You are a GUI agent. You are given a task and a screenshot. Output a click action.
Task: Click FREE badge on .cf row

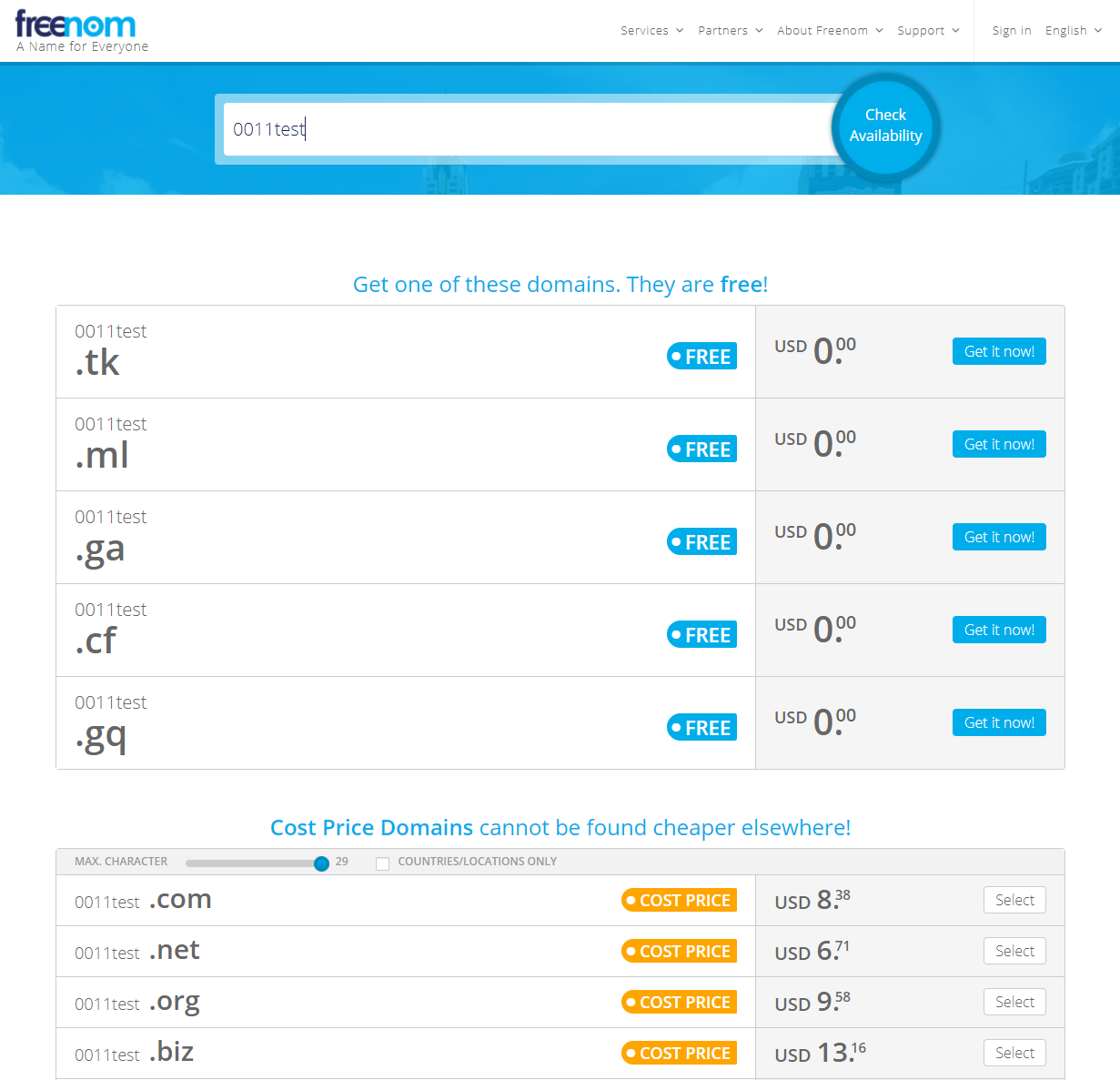701,635
